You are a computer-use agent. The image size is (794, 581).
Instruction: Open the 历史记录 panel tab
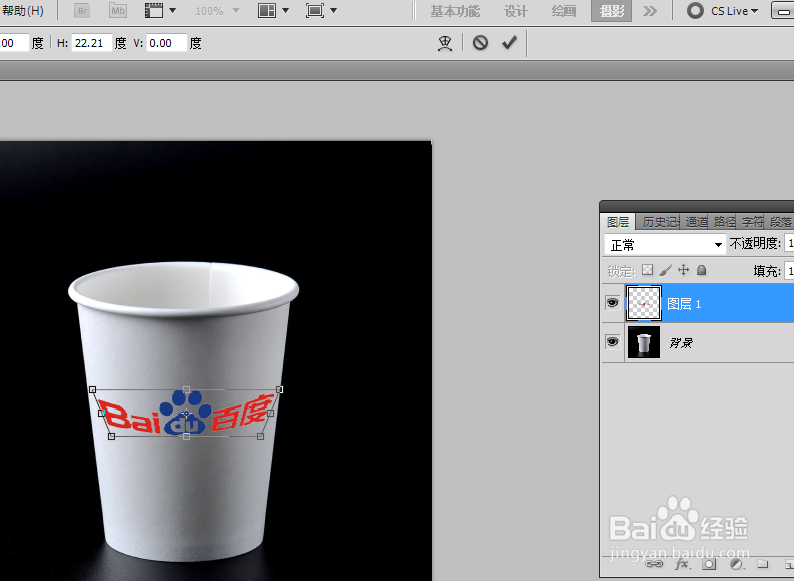click(x=660, y=222)
